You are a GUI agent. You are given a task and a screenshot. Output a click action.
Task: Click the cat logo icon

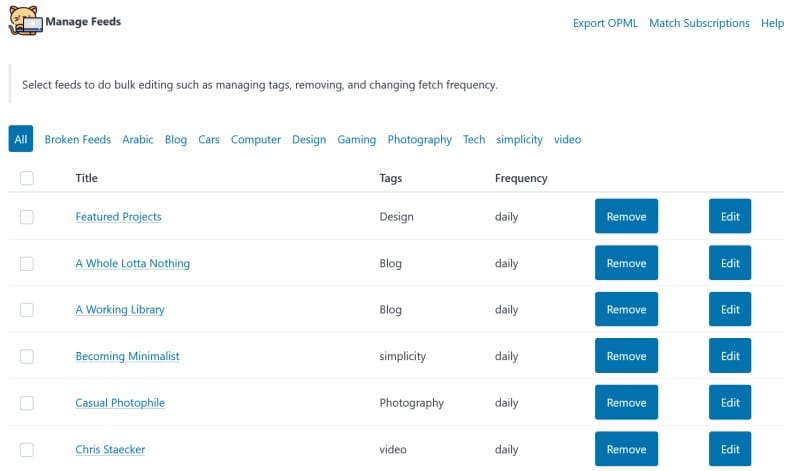[26, 22]
